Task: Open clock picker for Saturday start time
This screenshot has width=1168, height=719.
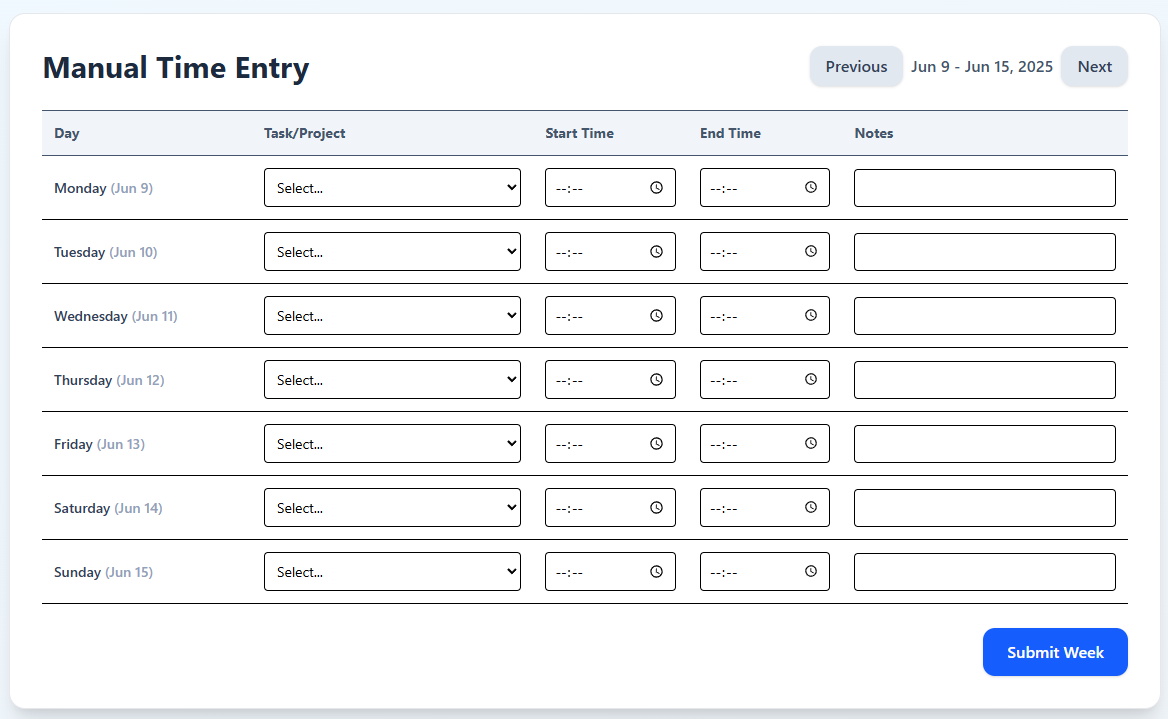Action: [x=656, y=508]
